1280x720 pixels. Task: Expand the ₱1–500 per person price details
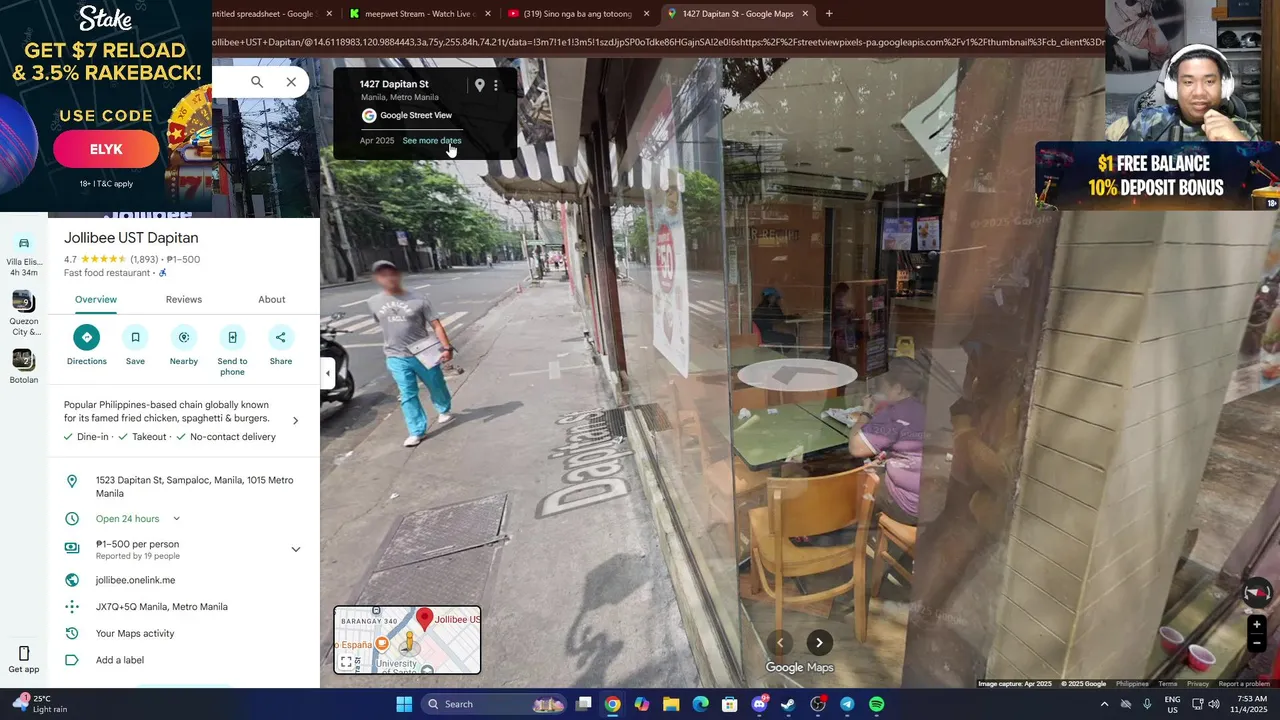pos(295,549)
